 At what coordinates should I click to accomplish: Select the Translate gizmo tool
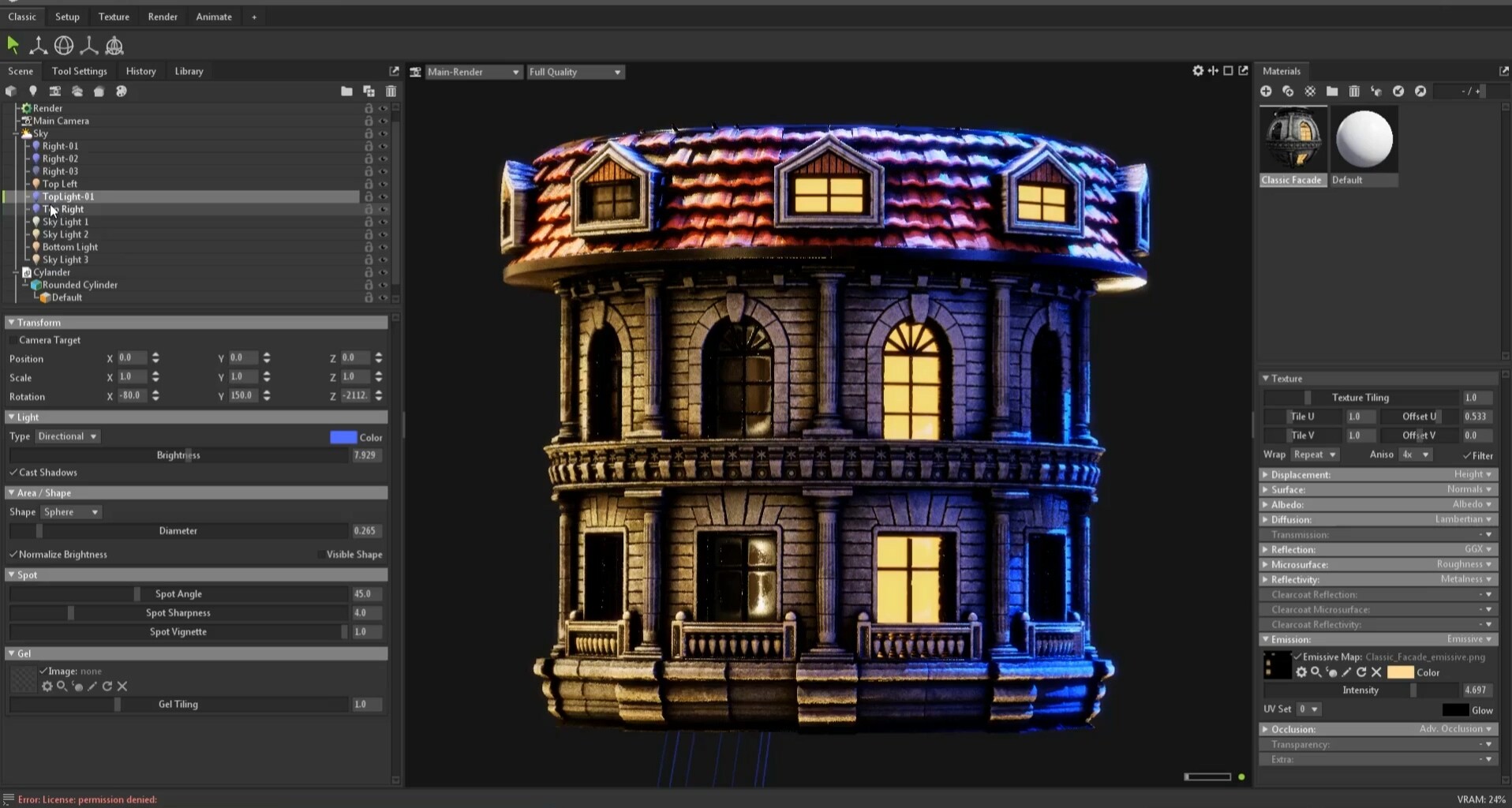tap(38, 46)
